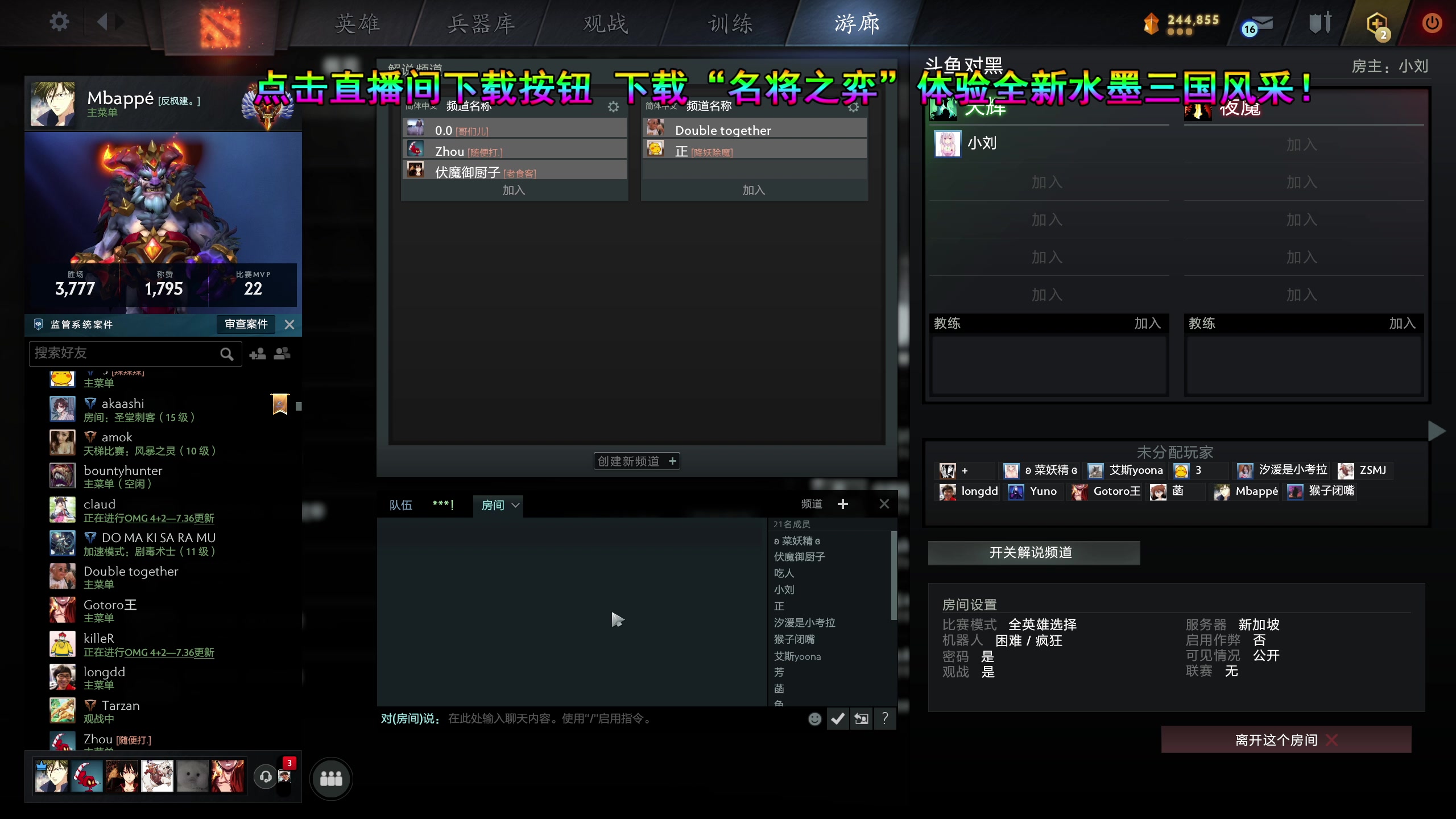The image size is (1456, 819).
Task: Click the search magnifier in friends list
Action: click(226, 354)
